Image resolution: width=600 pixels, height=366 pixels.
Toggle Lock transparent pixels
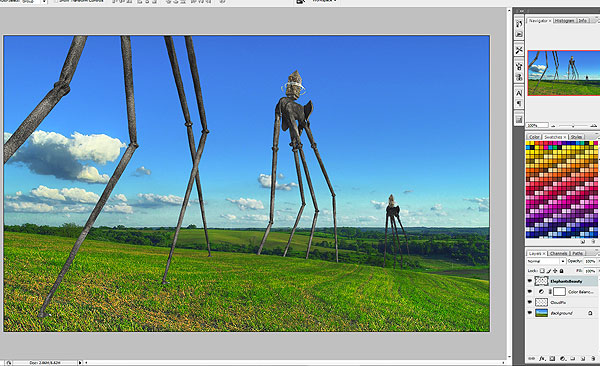pyautogui.click(x=542, y=271)
